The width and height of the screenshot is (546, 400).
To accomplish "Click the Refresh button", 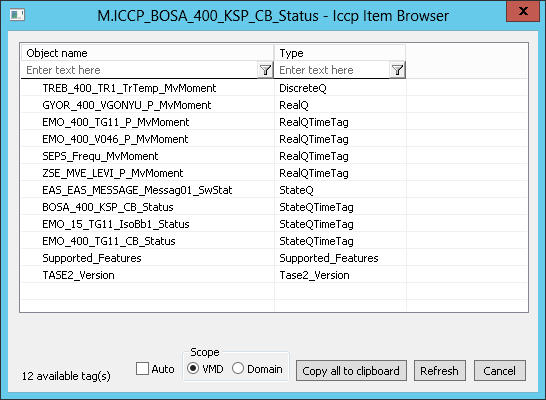I will pyautogui.click(x=439, y=371).
